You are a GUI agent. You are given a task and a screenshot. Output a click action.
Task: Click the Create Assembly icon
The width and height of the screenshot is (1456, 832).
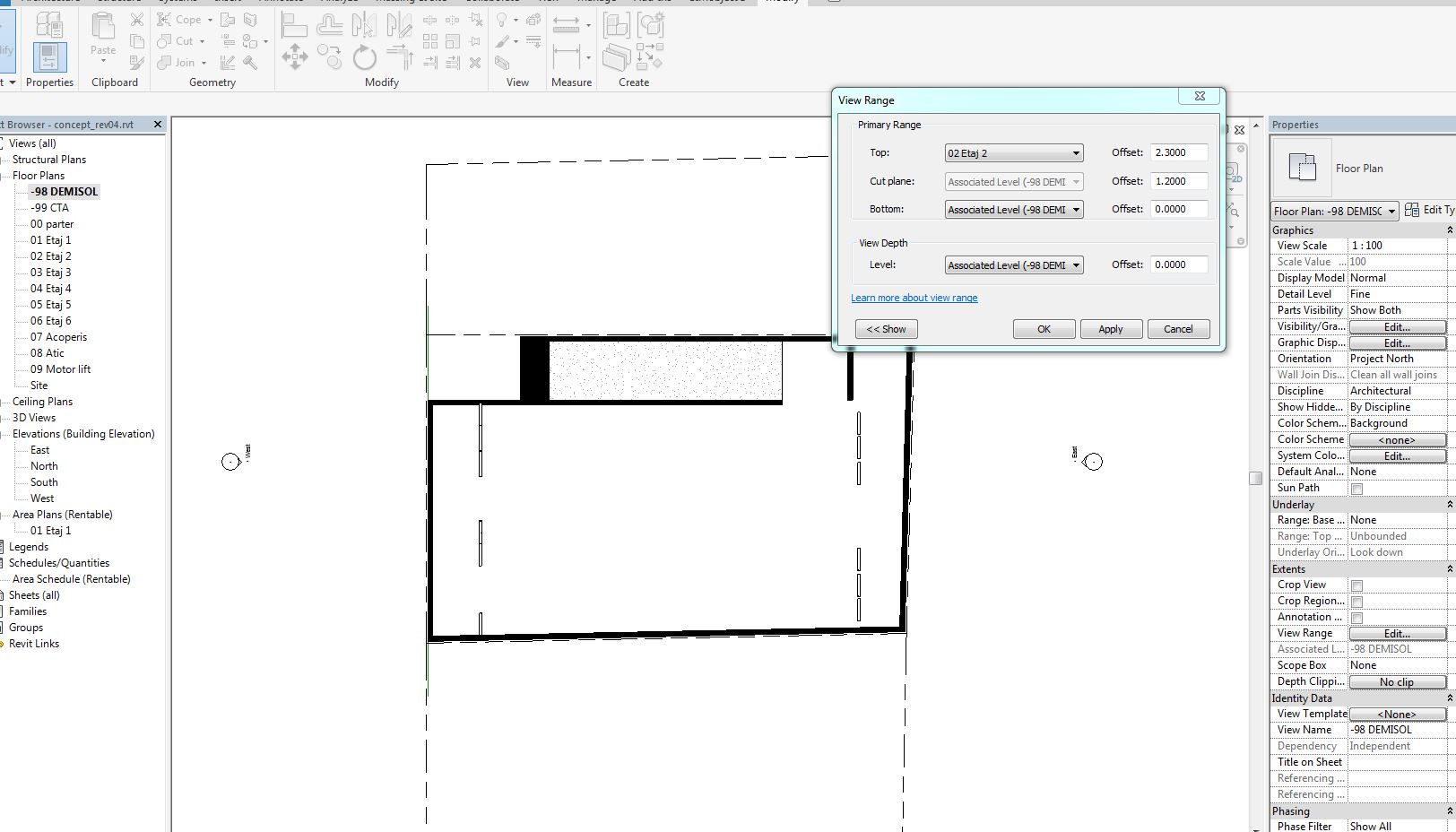617,24
